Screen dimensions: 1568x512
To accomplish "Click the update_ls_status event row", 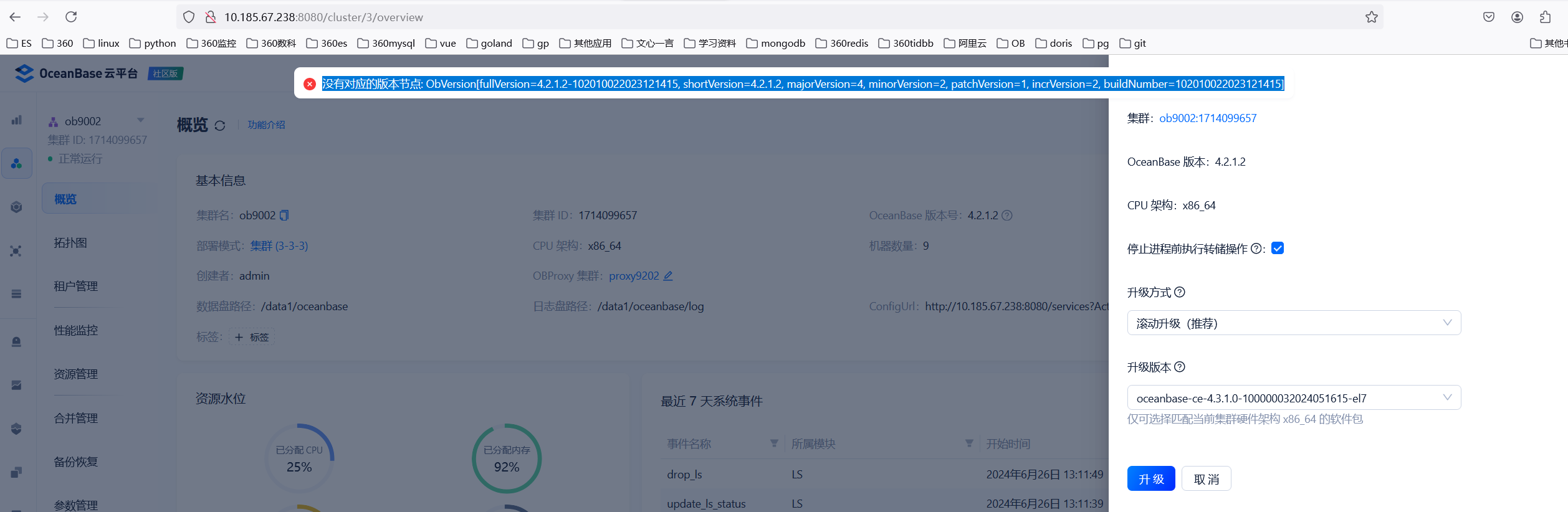I will point(885,503).
